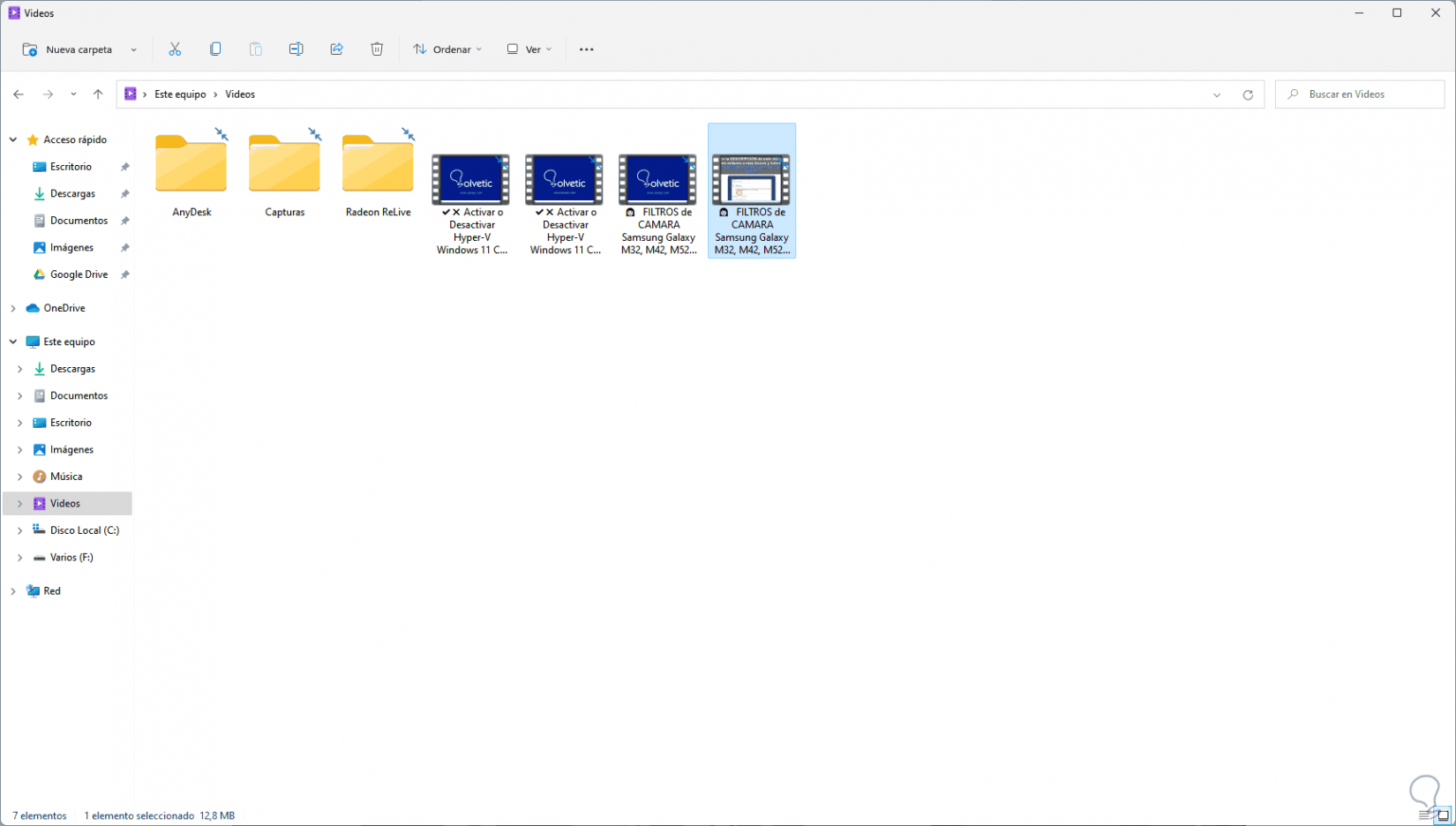The width and height of the screenshot is (1456, 826).
Task: Select the AnyDesk folder
Action: point(191,173)
